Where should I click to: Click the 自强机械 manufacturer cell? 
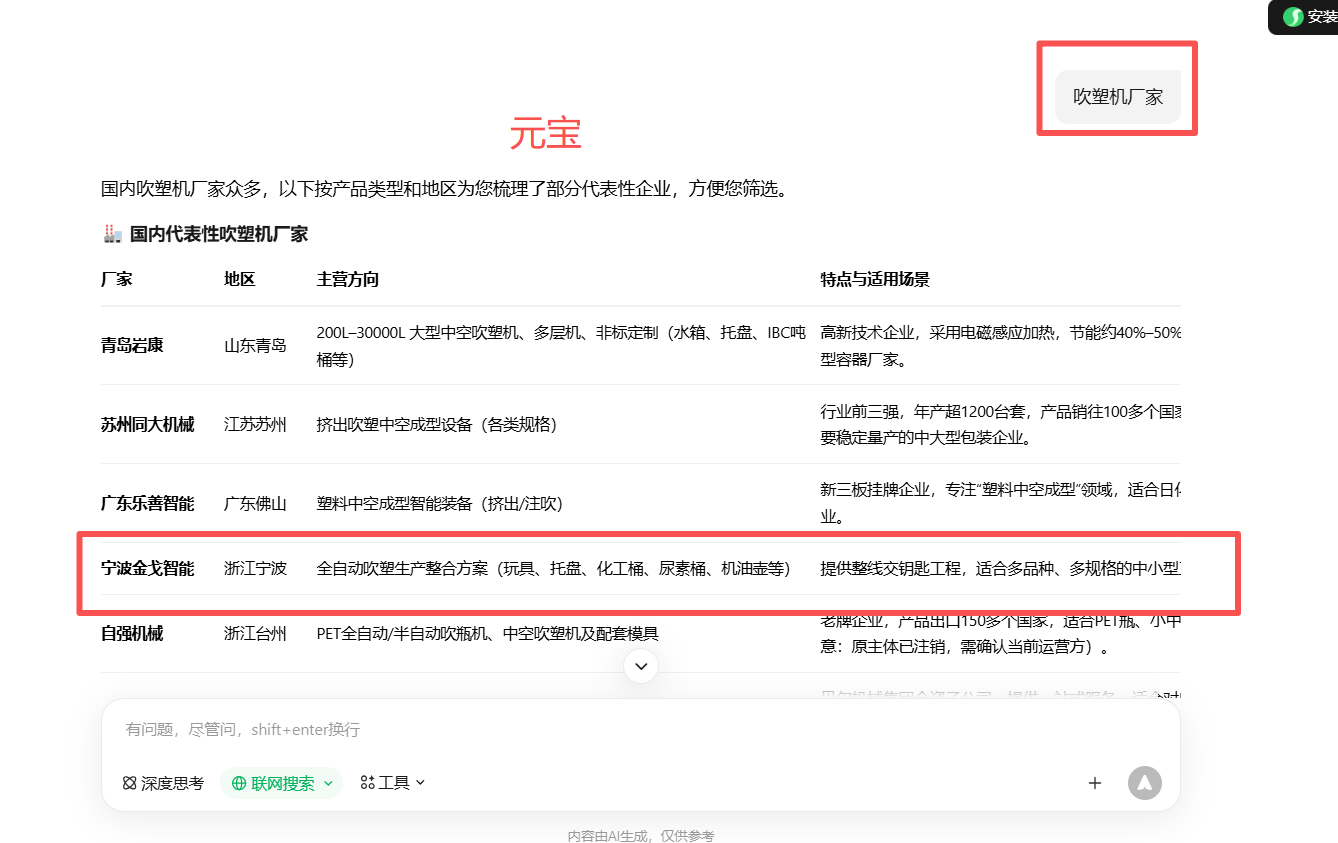pos(132,633)
